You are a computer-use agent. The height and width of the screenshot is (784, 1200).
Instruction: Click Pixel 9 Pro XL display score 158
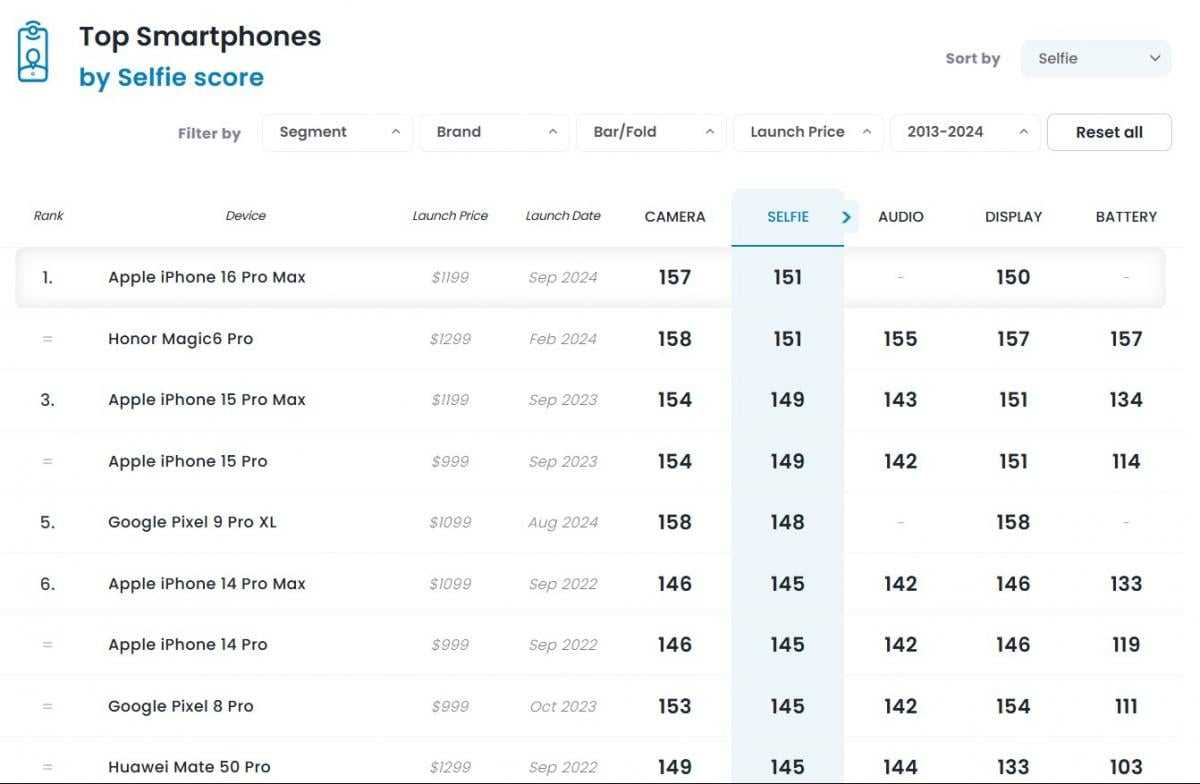[1013, 522]
